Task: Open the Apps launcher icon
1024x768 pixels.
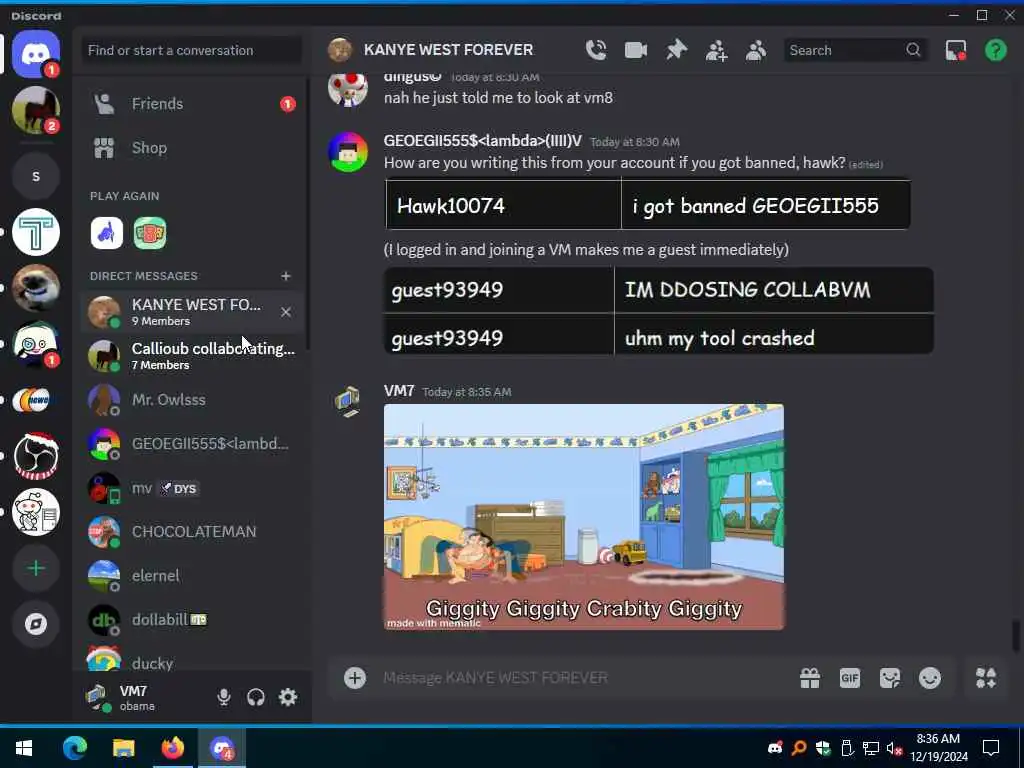Action: 985,678
